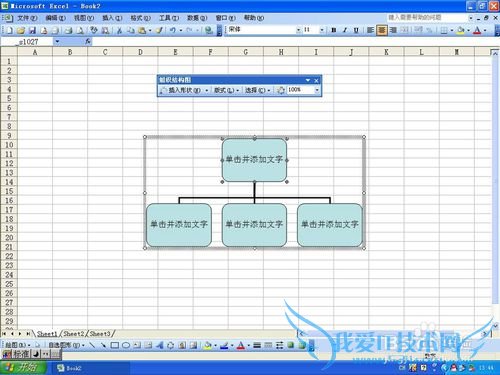The height and width of the screenshot is (375, 500).
Task: Open Layout dropdown in org chart toolbar
Action: pyautogui.click(x=226, y=90)
